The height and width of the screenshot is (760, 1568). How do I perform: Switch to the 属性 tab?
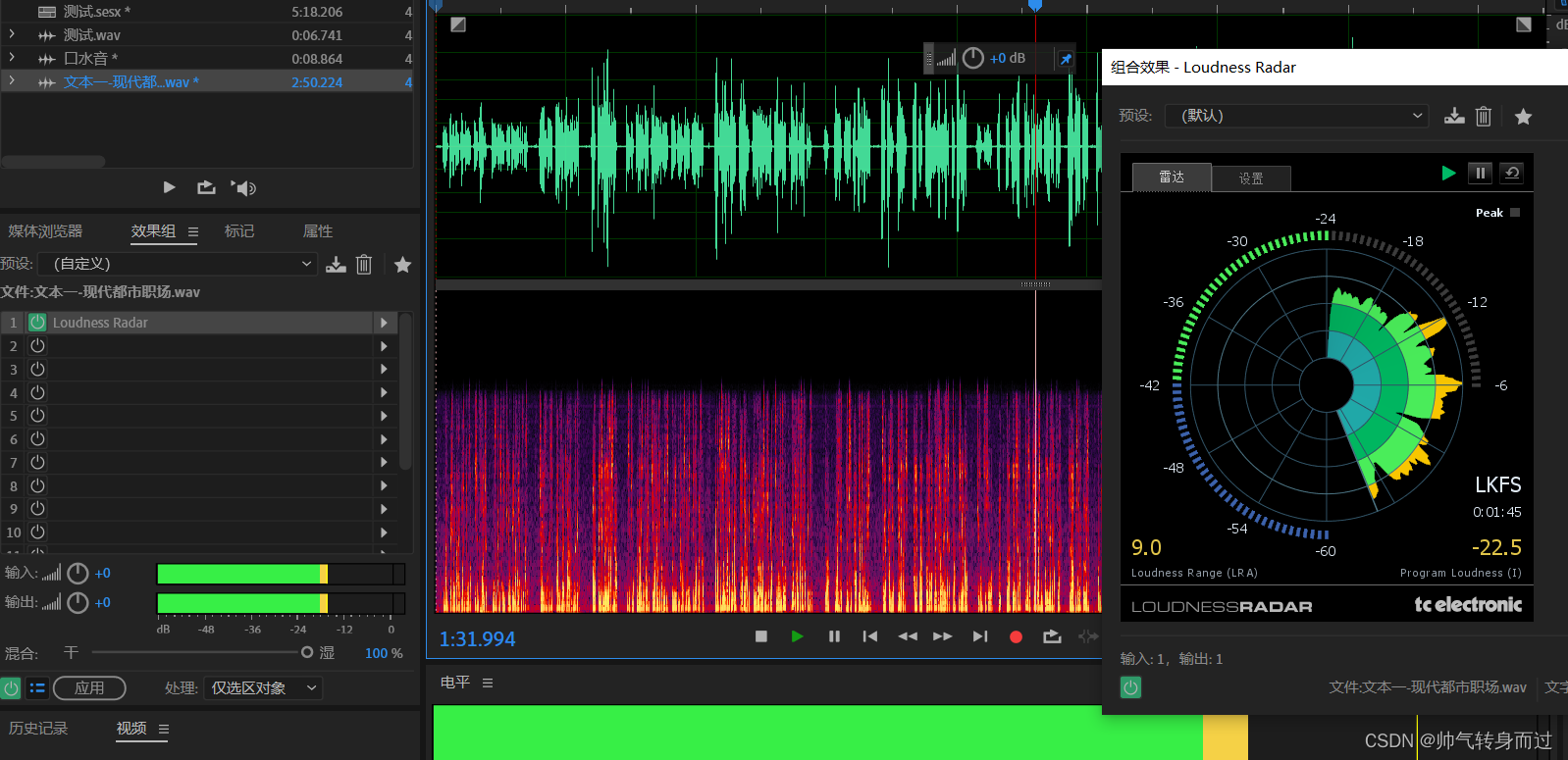point(318,231)
